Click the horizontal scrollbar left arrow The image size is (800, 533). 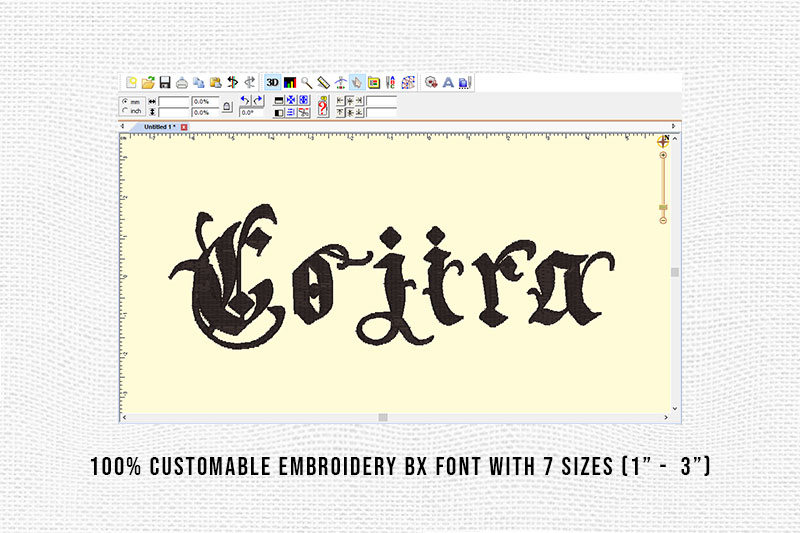124,417
